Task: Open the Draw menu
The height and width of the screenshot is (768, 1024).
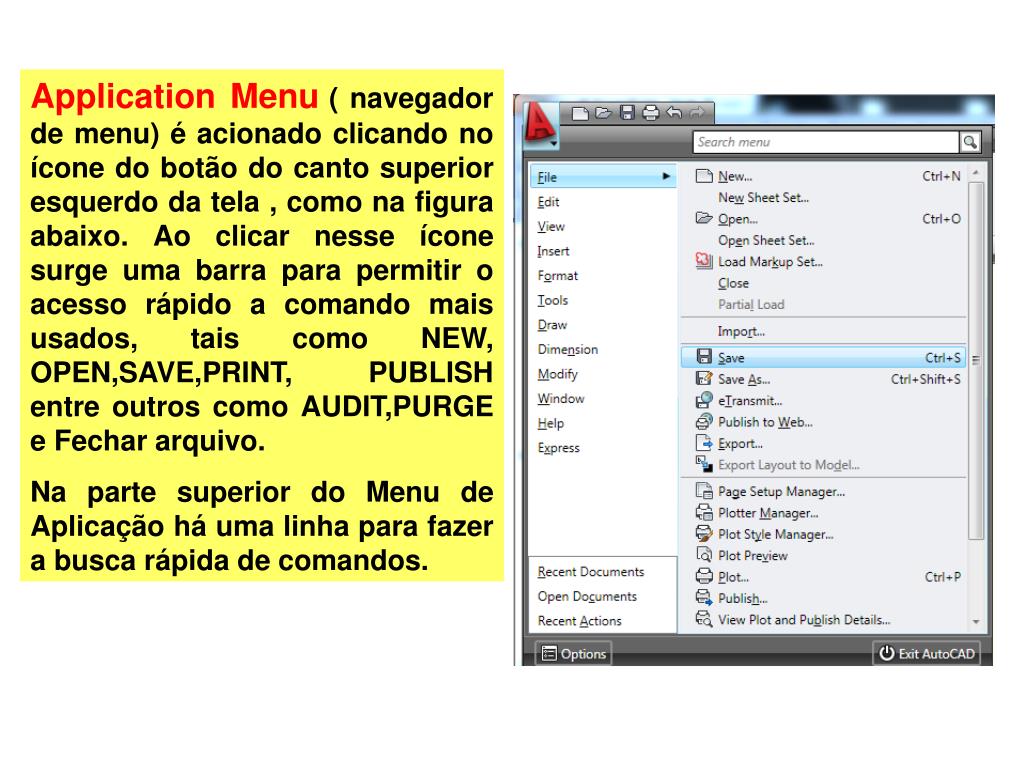Action: tap(552, 325)
